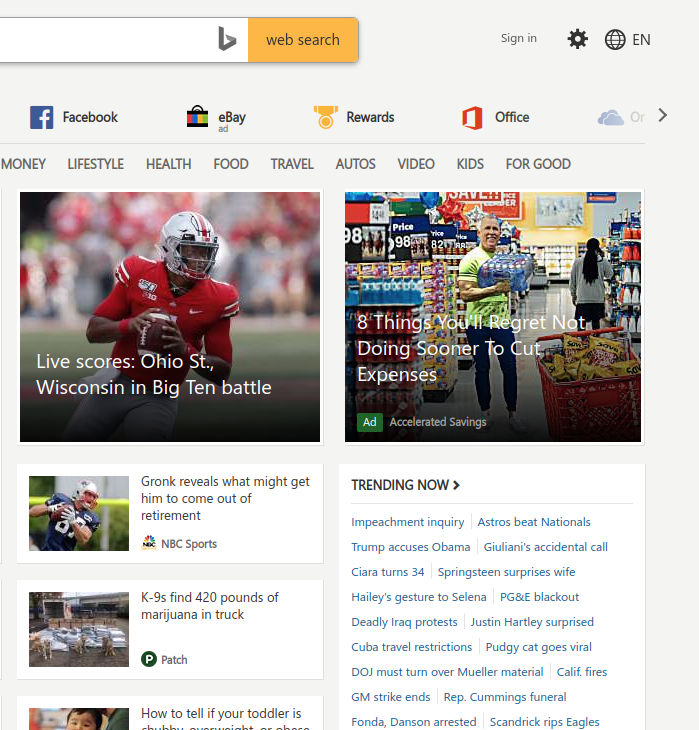
Task: Open the FOR GOOD section
Action: click(x=538, y=164)
